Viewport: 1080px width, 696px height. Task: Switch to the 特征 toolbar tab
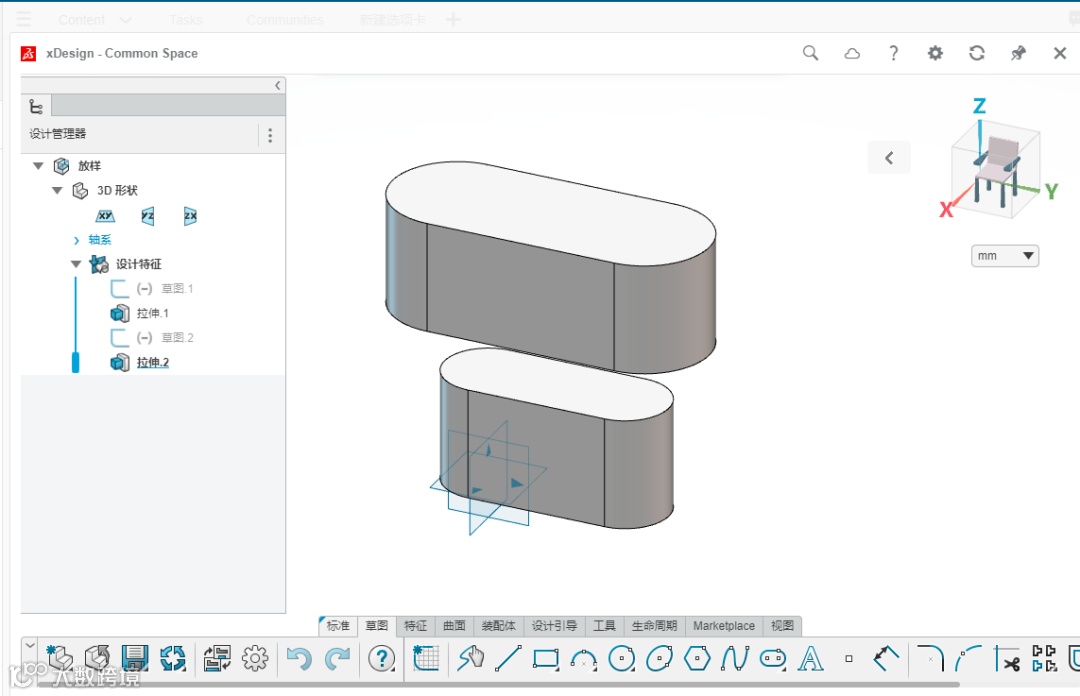415,626
